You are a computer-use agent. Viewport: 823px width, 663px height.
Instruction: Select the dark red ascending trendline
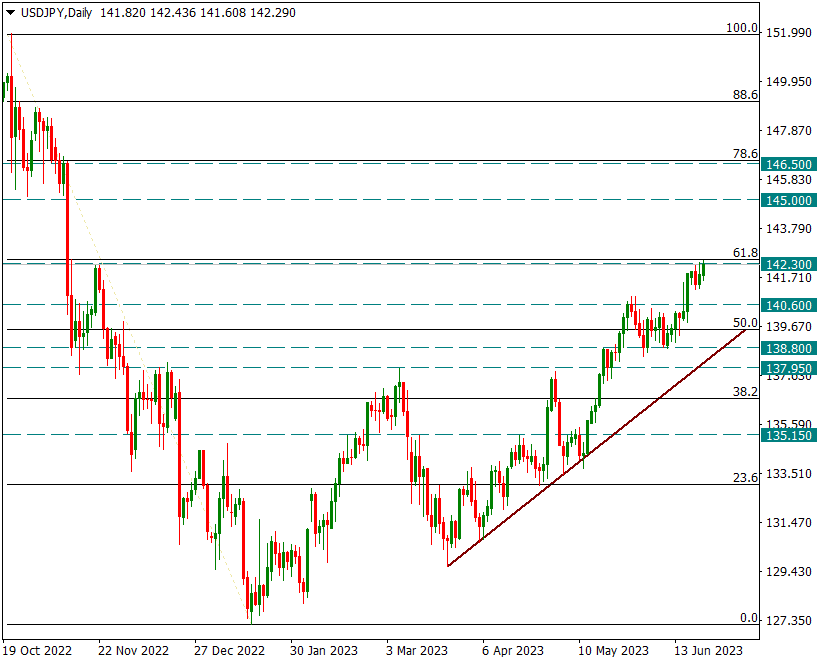click(596, 448)
